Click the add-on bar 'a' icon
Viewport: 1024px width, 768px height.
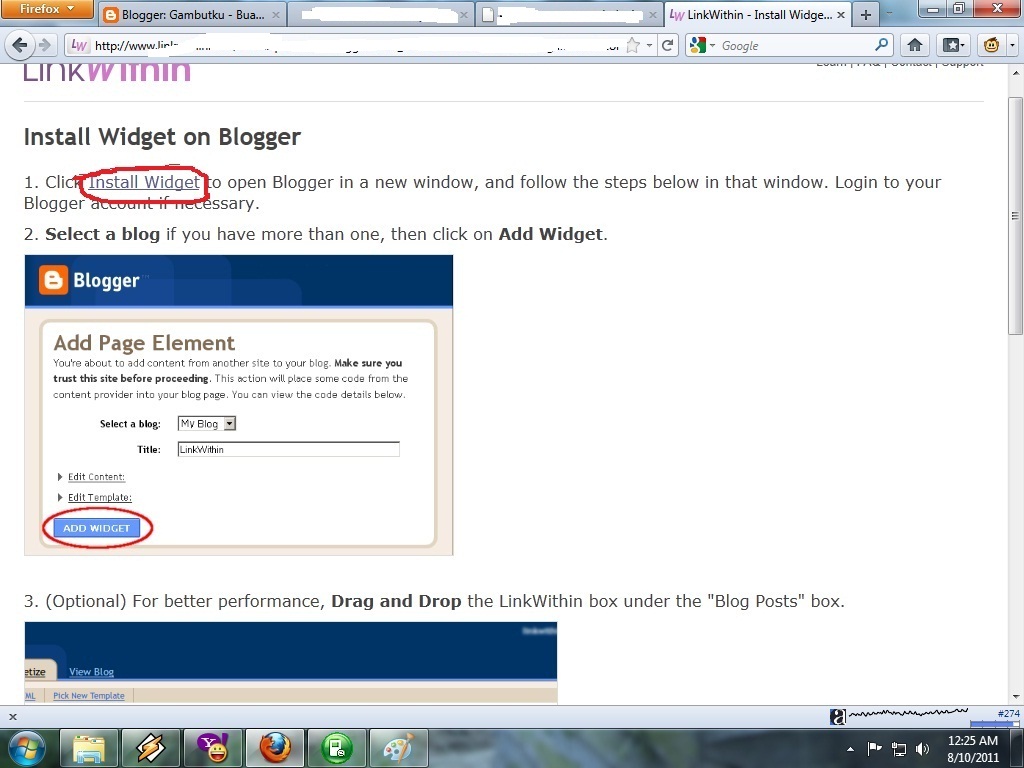[838, 716]
